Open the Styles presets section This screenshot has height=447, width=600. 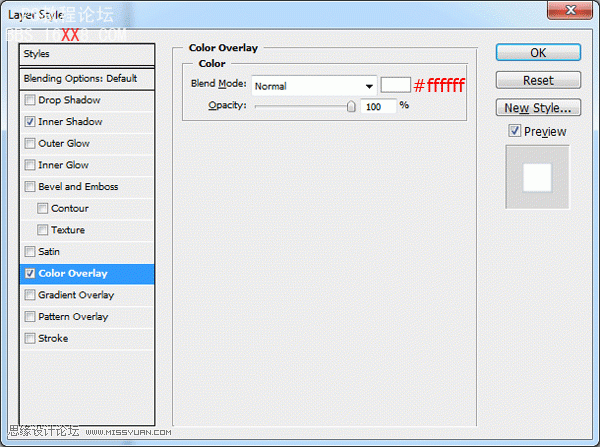click(x=87, y=54)
